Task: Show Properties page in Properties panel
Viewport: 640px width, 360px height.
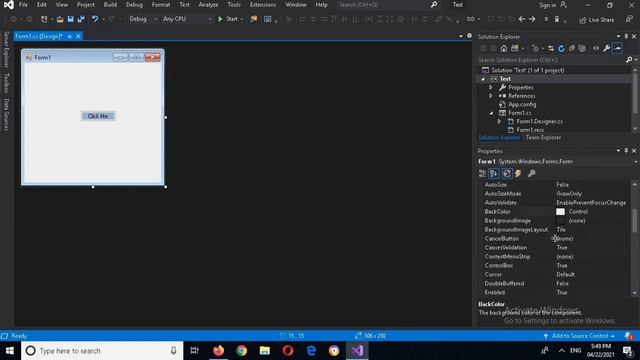Action: coord(507,173)
